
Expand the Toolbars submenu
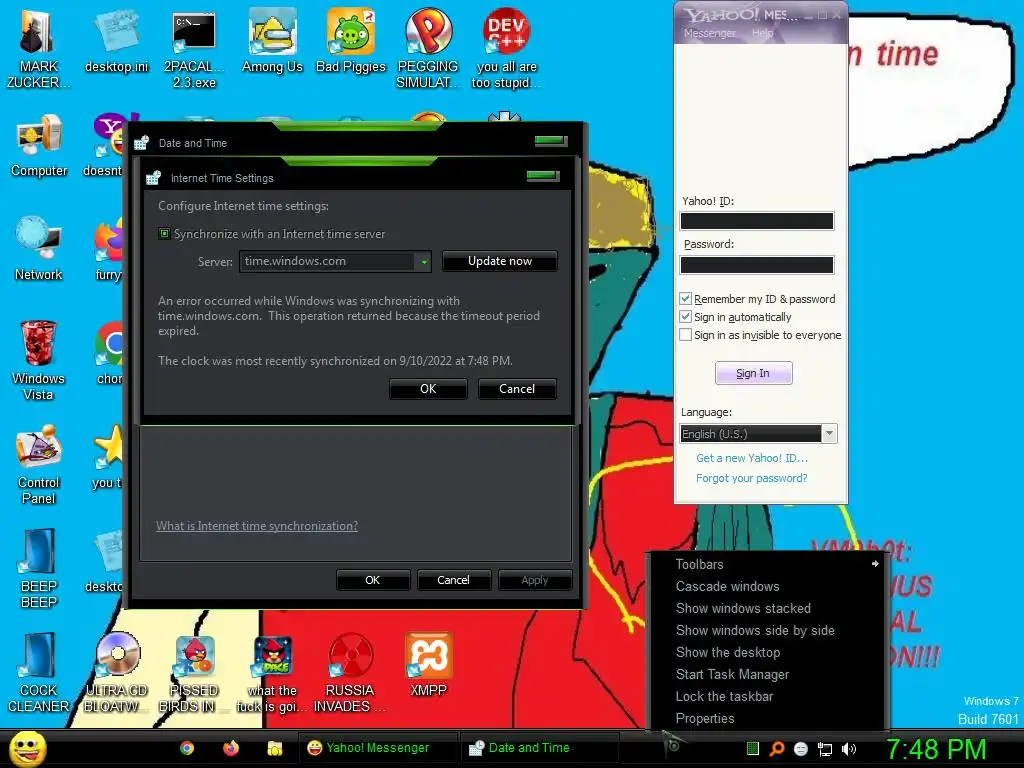pyautogui.click(x=767, y=564)
